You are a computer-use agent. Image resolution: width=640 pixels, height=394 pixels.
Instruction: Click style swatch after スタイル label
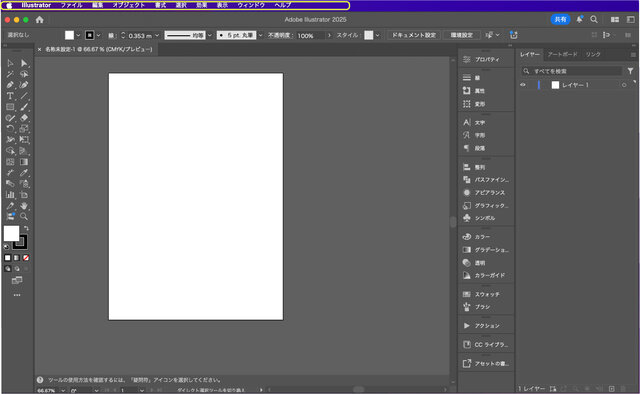click(369, 36)
